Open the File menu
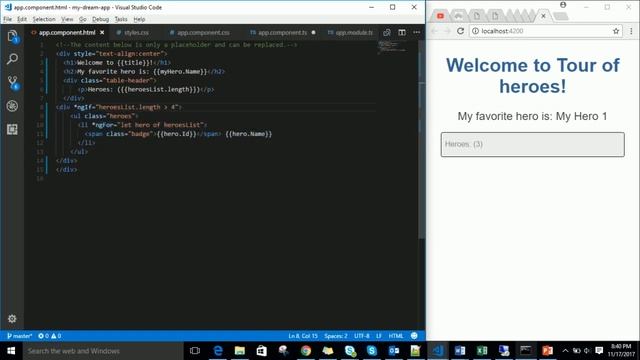The image size is (640, 360). click(8, 19)
